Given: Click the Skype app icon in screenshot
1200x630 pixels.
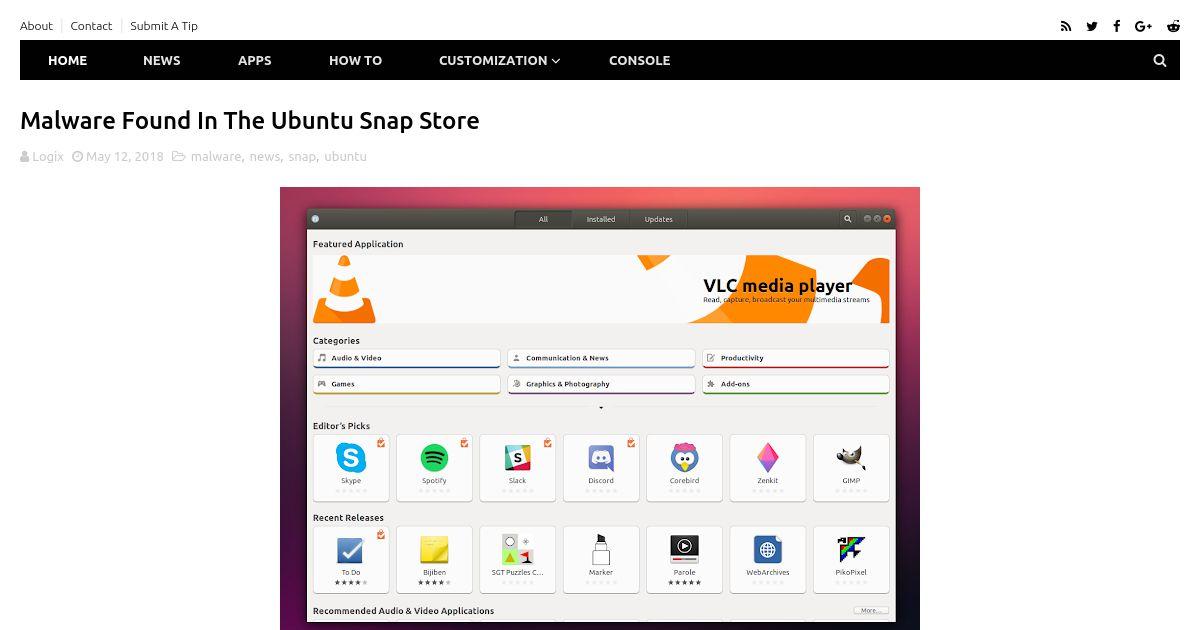Looking at the screenshot, I should pyautogui.click(x=351, y=458).
